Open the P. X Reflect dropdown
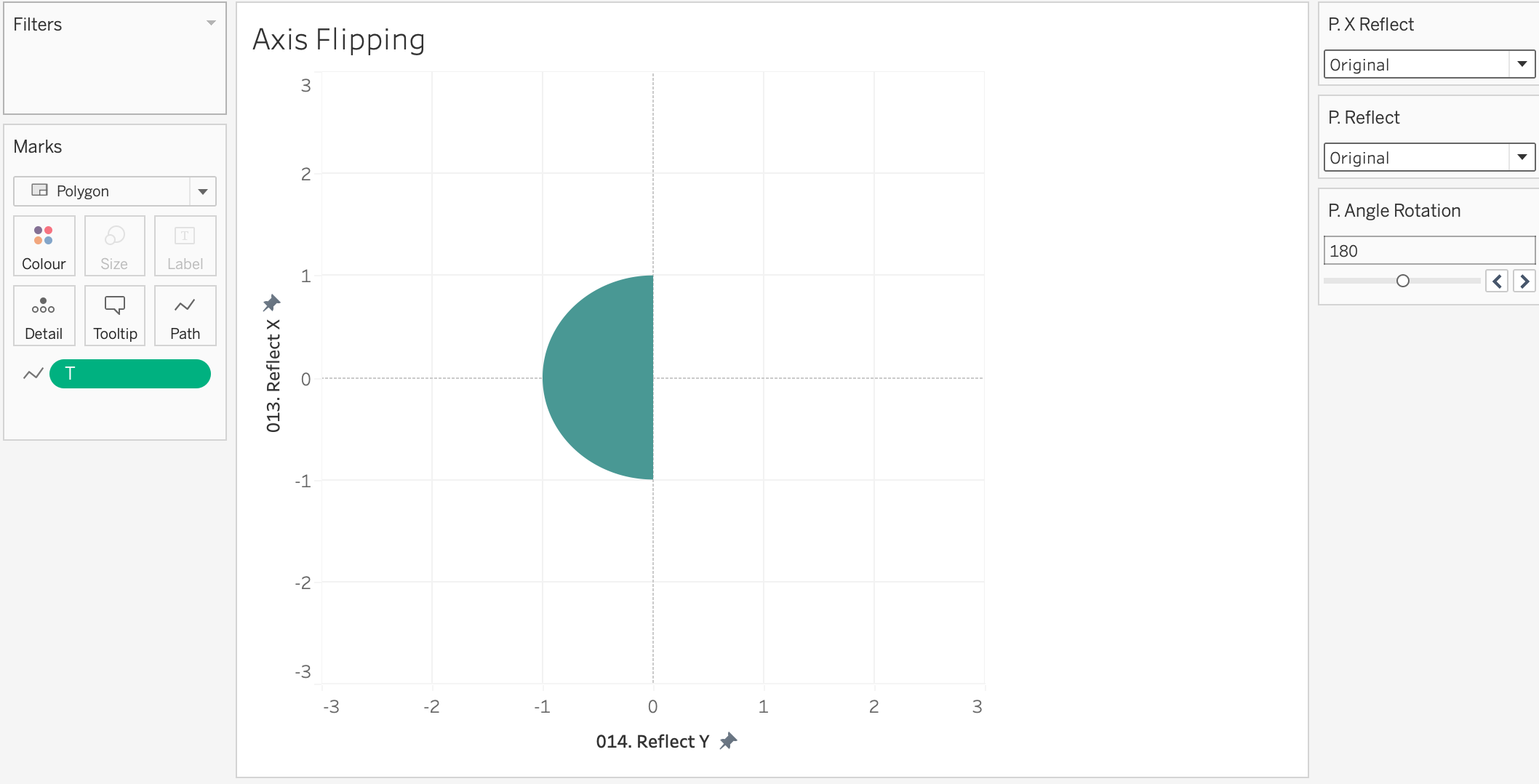The width and height of the screenshot is (1539, 784). click(1522, 64)
